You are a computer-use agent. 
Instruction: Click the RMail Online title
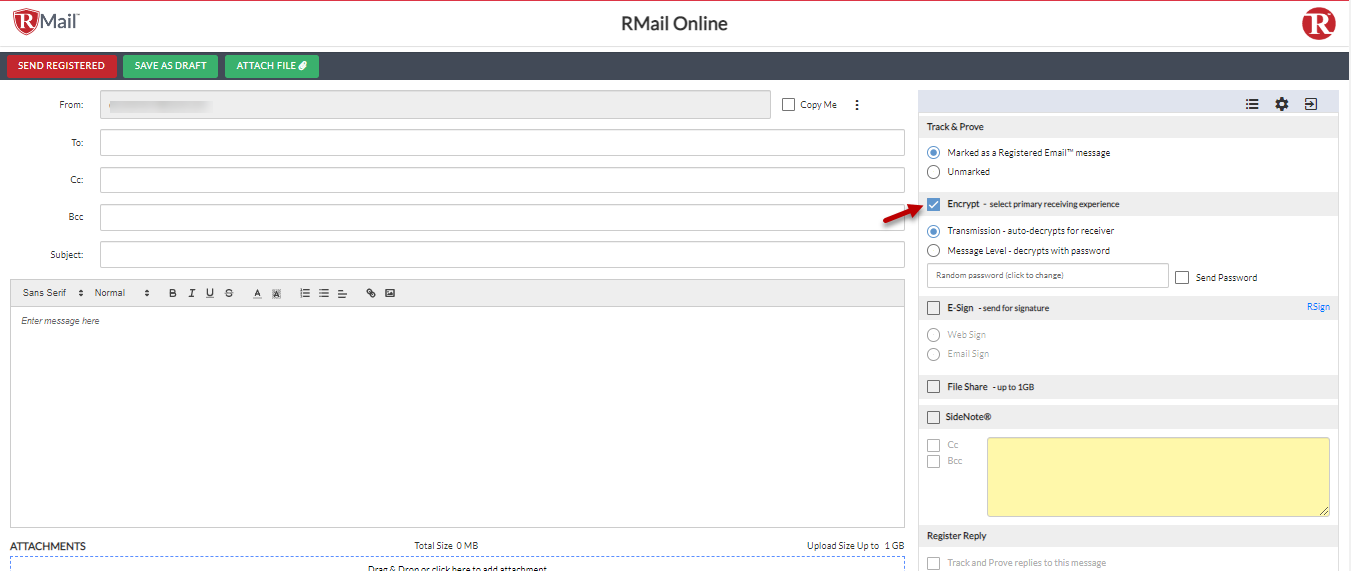pyautogui.click(x=674, y=23)
